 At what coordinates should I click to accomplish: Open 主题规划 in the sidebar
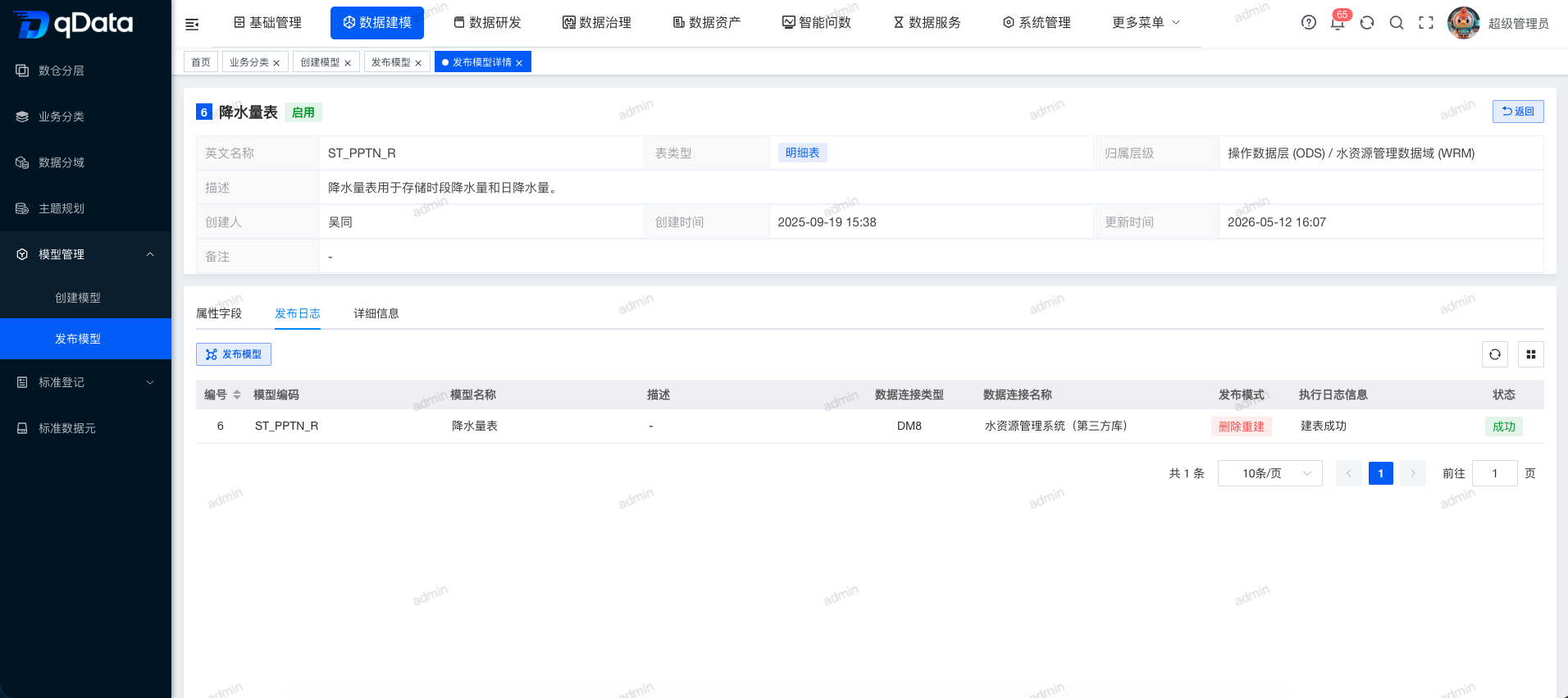pos(85,208)
